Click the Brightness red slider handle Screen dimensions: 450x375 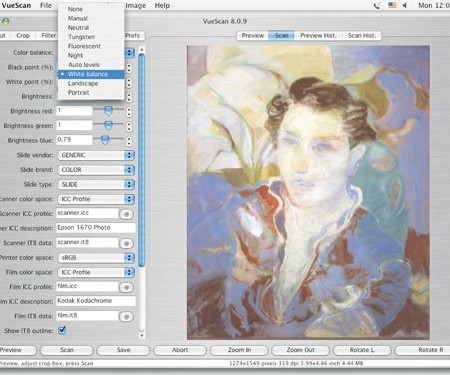(108, 110)
